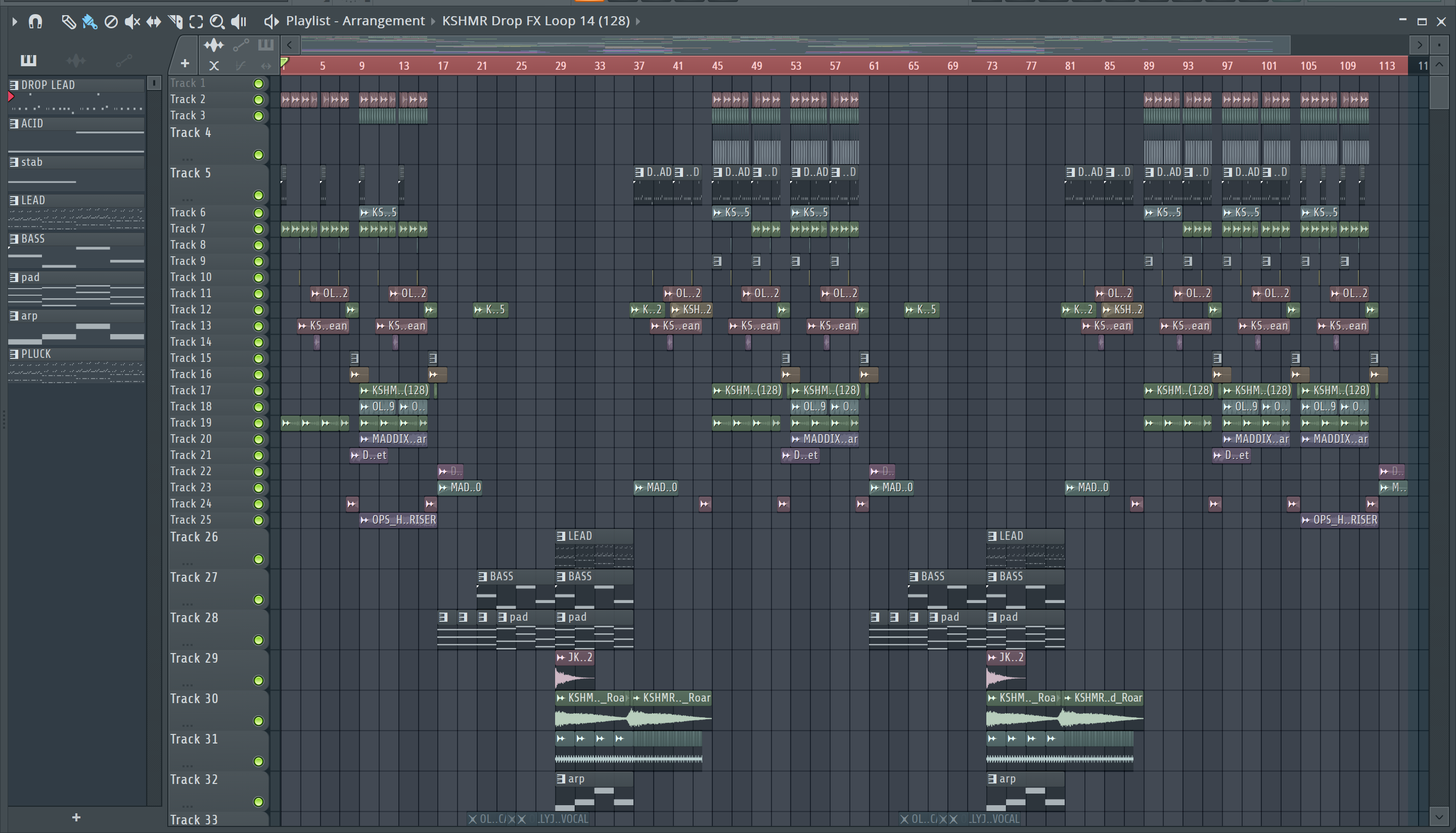The height and width of the screenshot is (833, 1456).
Task: Show audio clips in picker panel
Action: click(x=76, y=60)
